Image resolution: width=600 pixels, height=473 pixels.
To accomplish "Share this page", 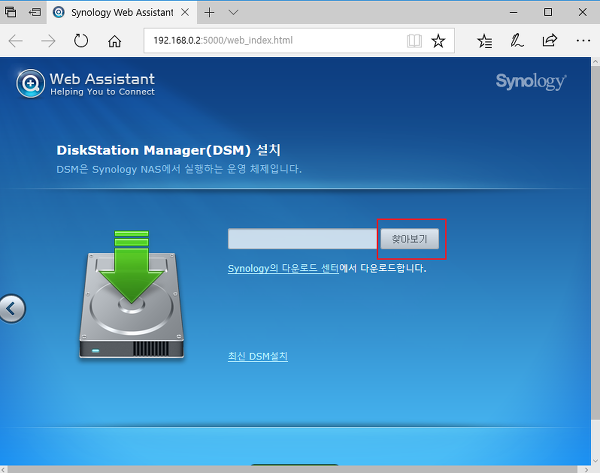I will click(x=549, y=40).
